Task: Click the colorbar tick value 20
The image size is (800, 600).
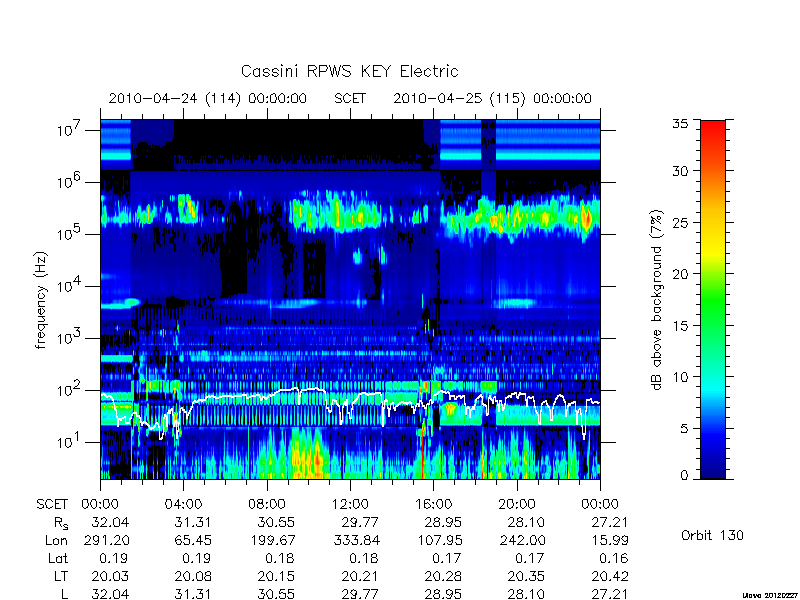Action: click(680, 273)
